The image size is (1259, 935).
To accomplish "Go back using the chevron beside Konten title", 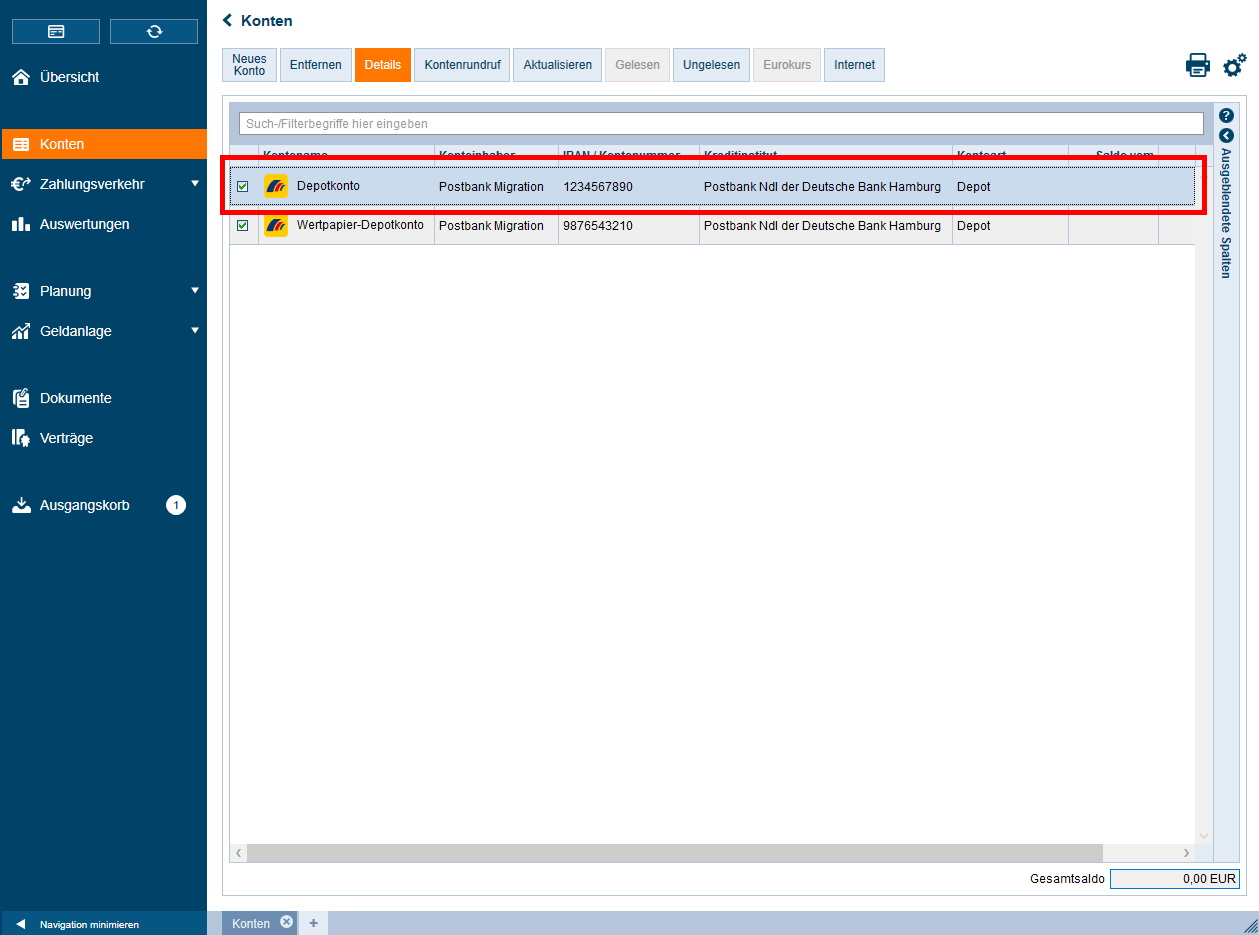I will click(227, 20).
